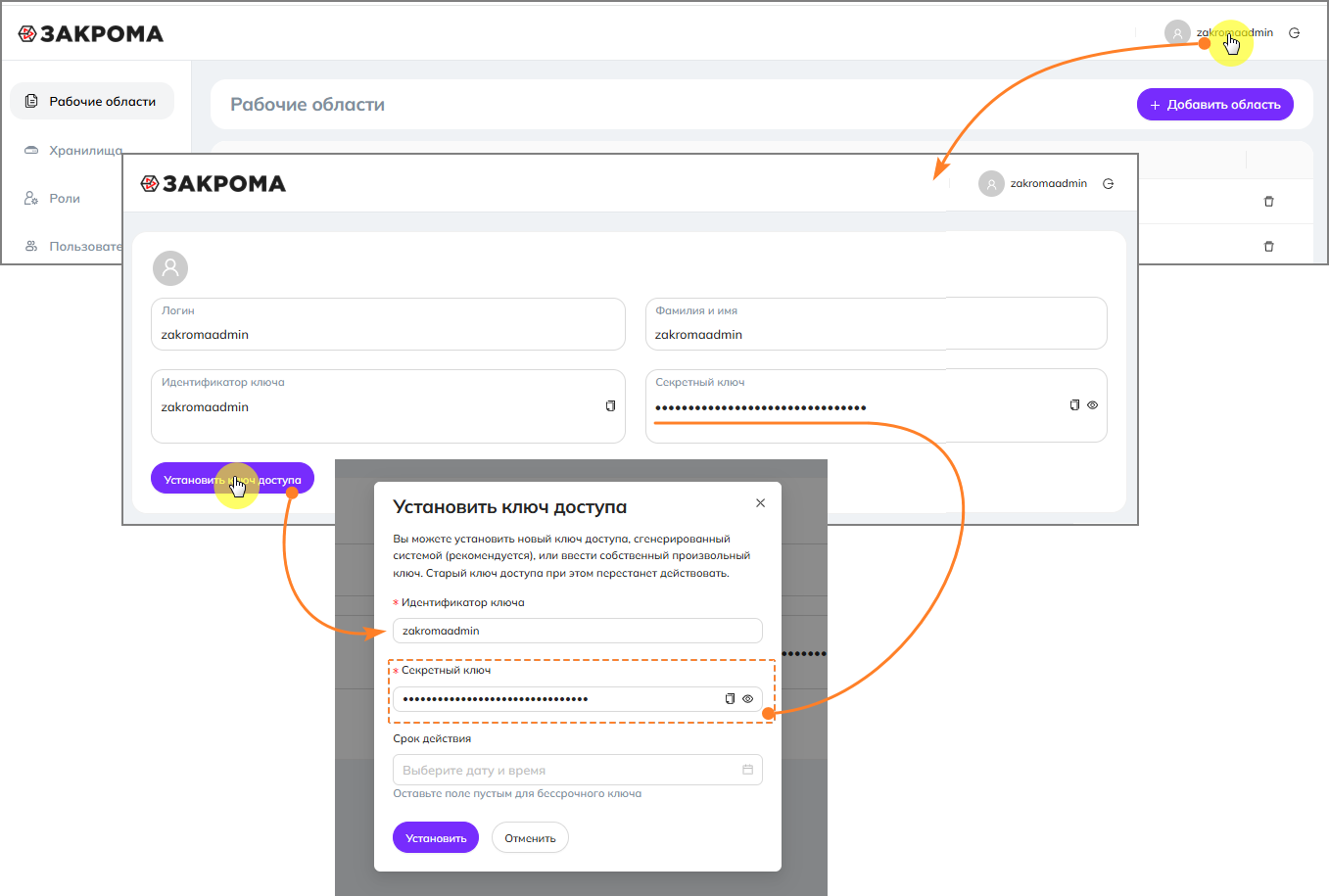This screenshot has width=1329, height=896.
Task: Reveal the secret key in dialog
Action: (747, 698)
